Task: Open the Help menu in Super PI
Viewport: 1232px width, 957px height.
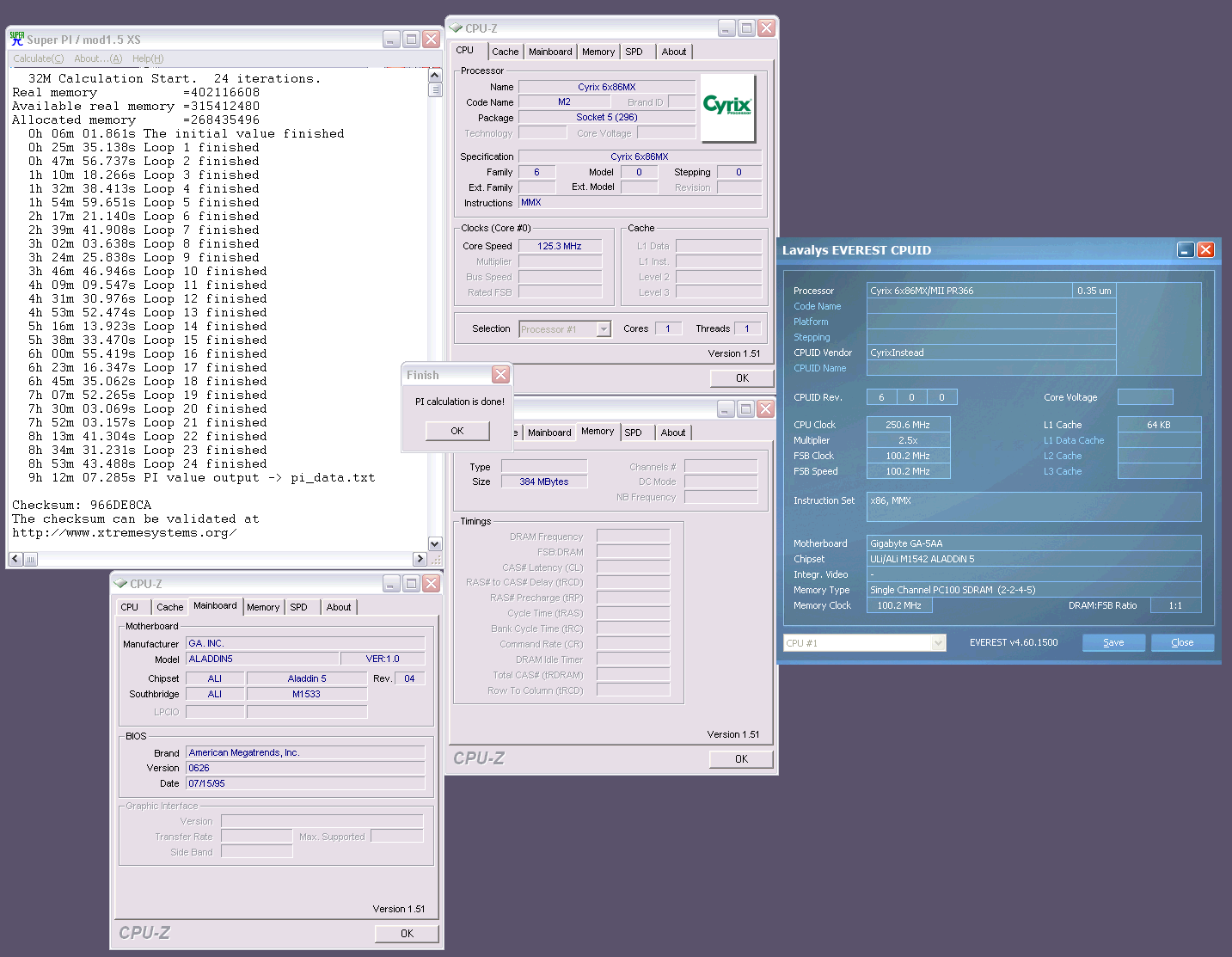Action: click(x=148, y=58)
